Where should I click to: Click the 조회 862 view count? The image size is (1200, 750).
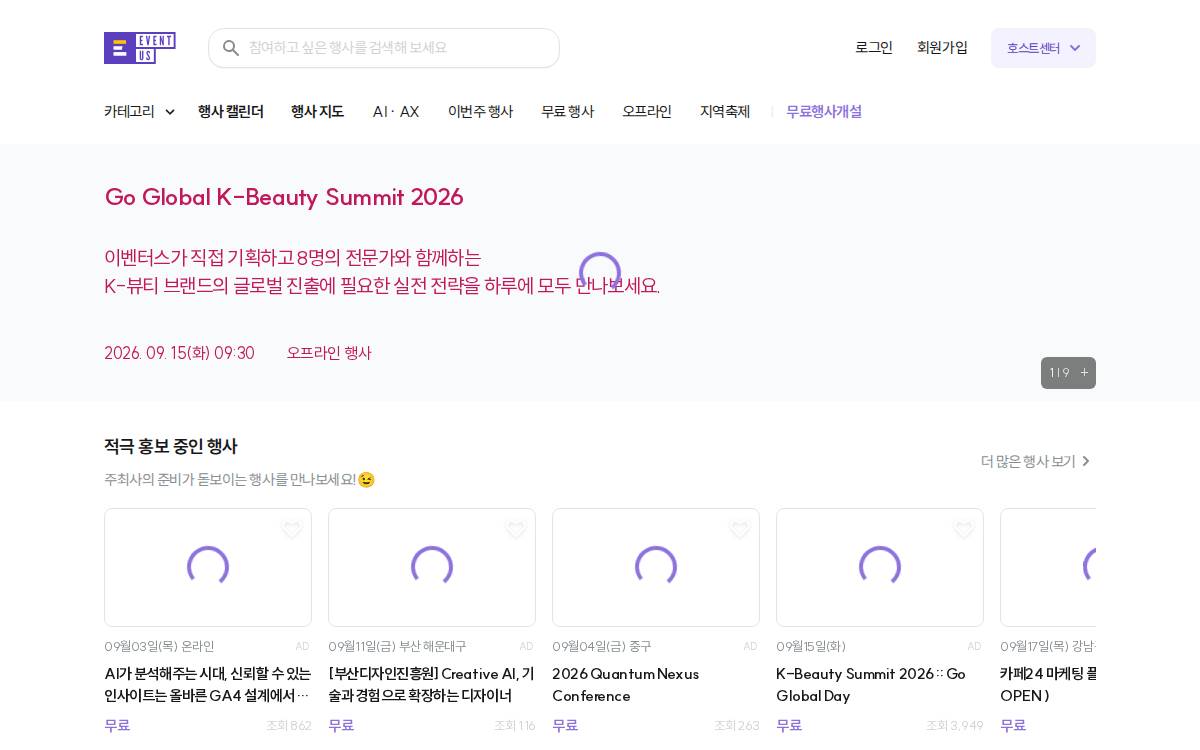(289, 726)
